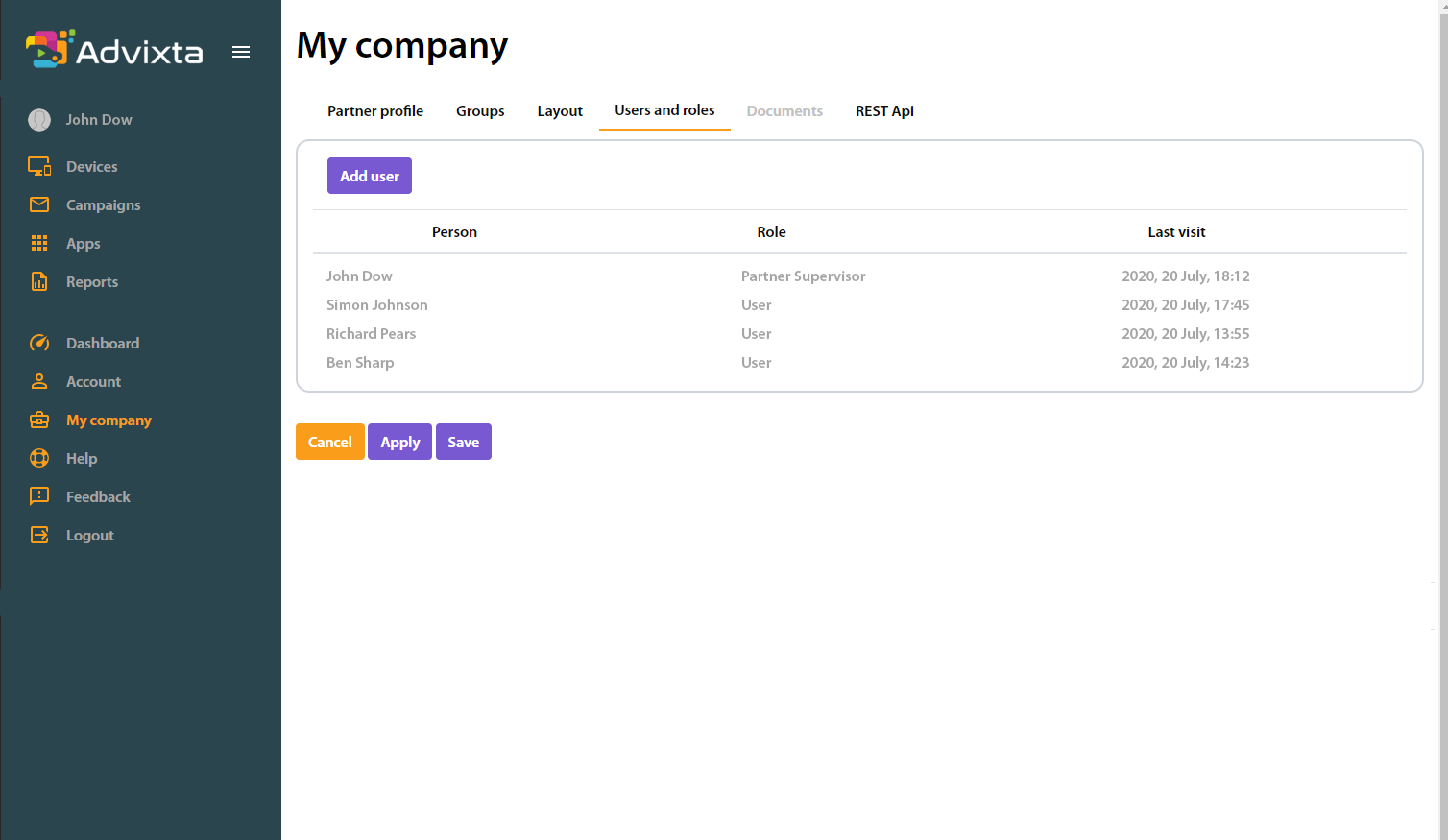Open the REST Api tab

click(884, 111)
